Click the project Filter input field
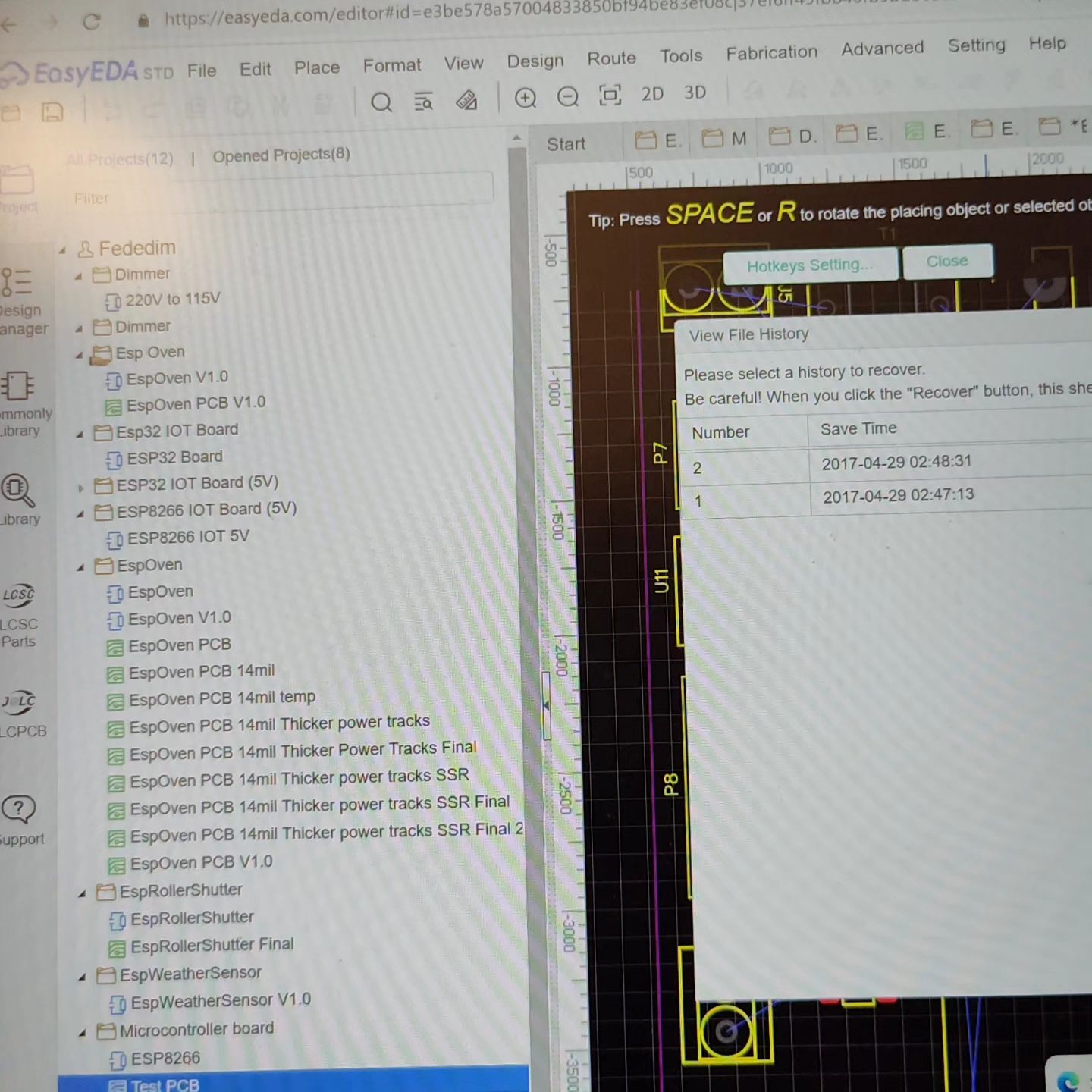The height and width of the screenshot is (1092, 1092). [x=279, y=191]
